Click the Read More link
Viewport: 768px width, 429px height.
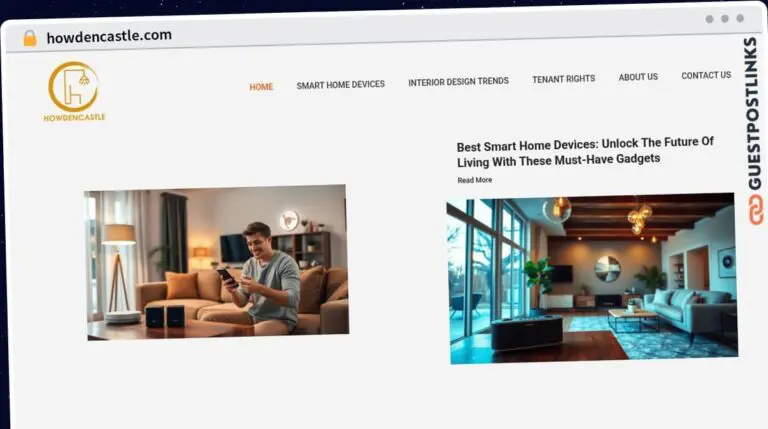point(475,180)
